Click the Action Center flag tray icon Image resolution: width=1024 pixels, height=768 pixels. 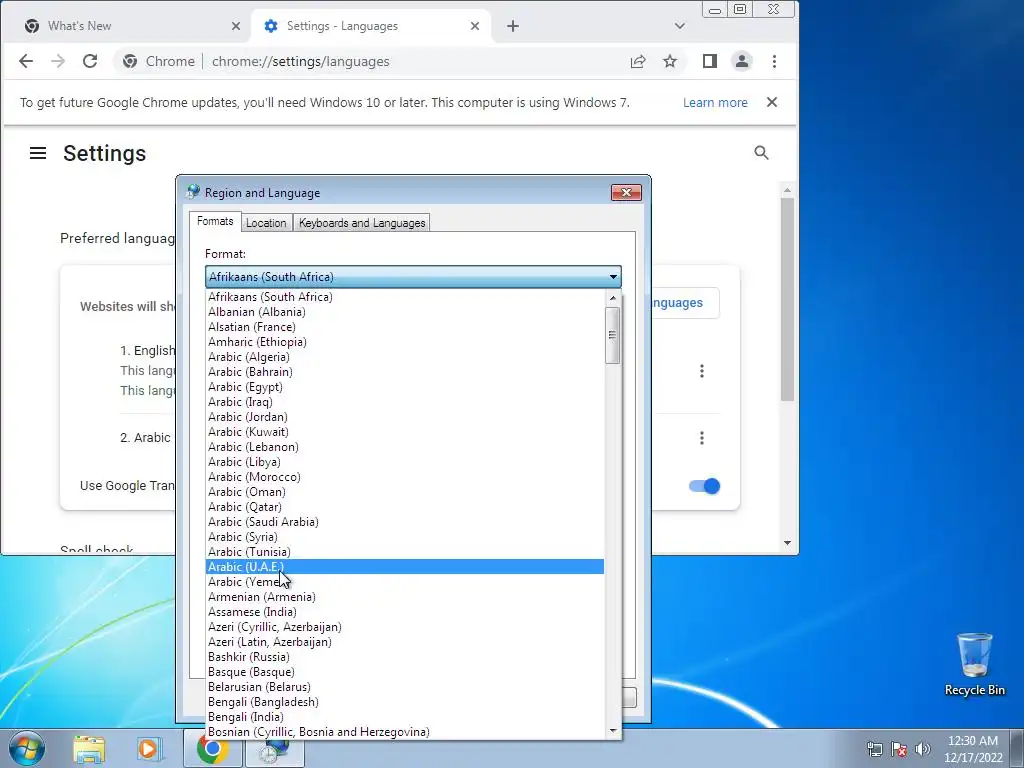tap(899, 749)
